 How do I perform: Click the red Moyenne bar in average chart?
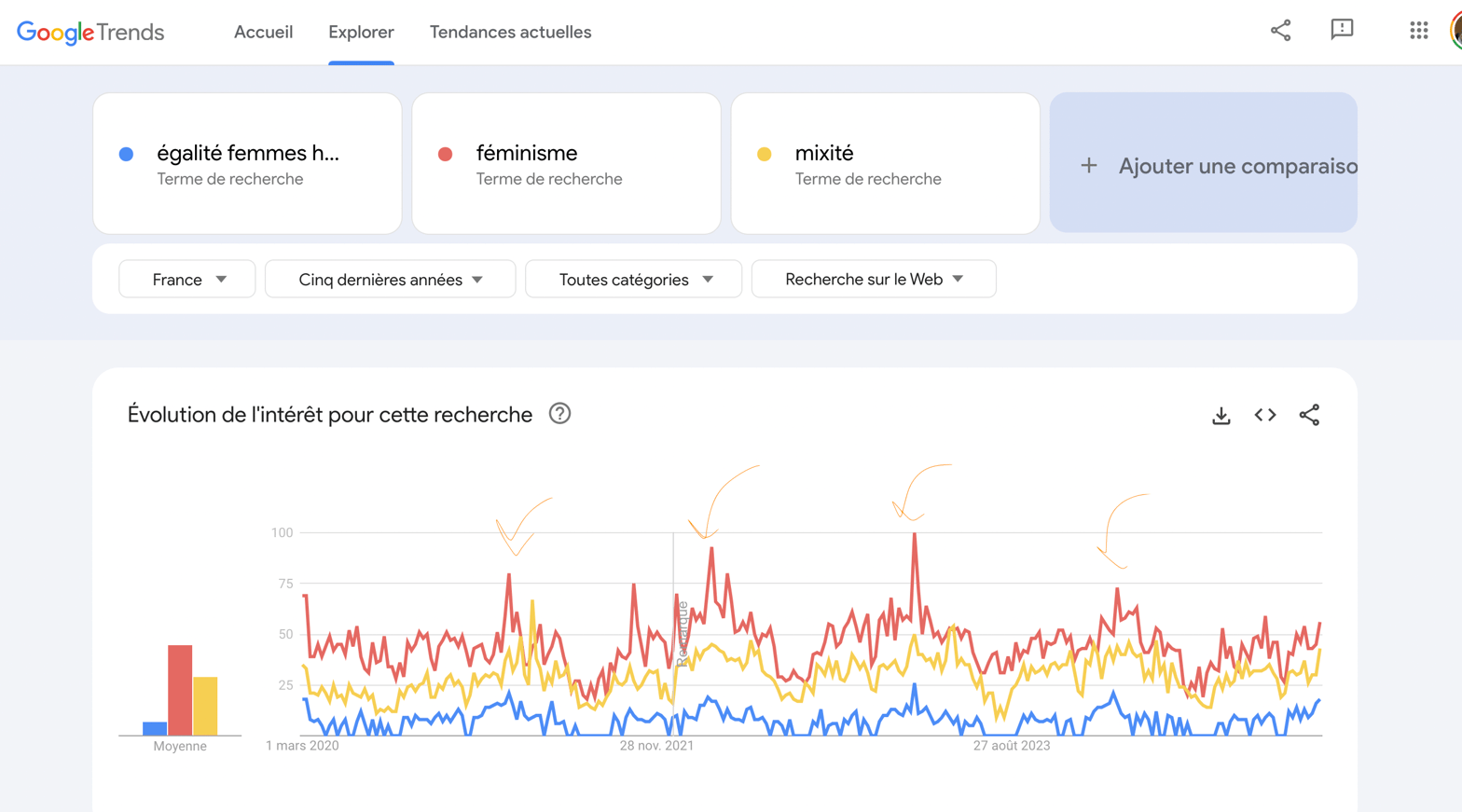pyautogui.click(x=180, y=690)
